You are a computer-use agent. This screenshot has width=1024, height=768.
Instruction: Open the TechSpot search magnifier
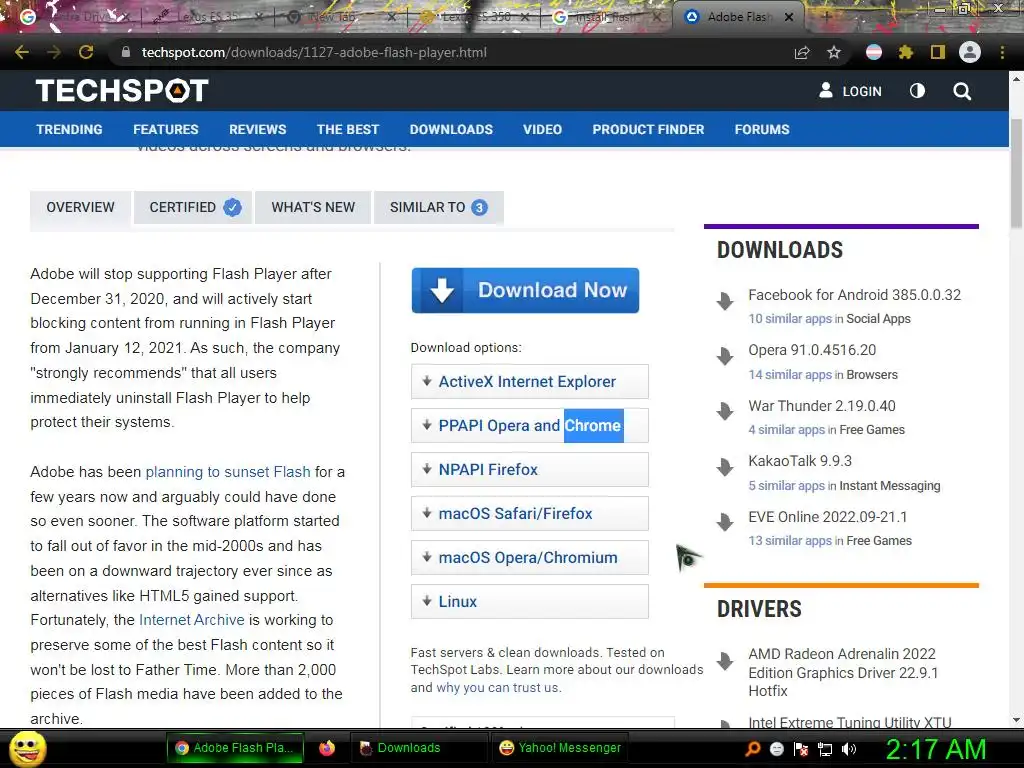coord(962,91)
